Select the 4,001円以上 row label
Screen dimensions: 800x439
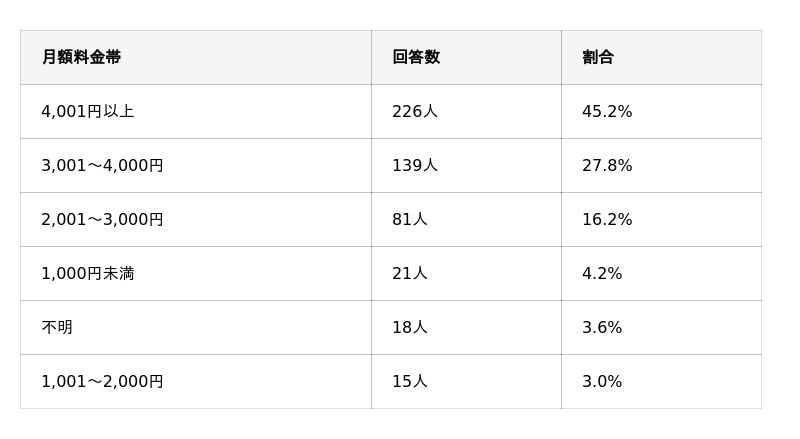88,111
